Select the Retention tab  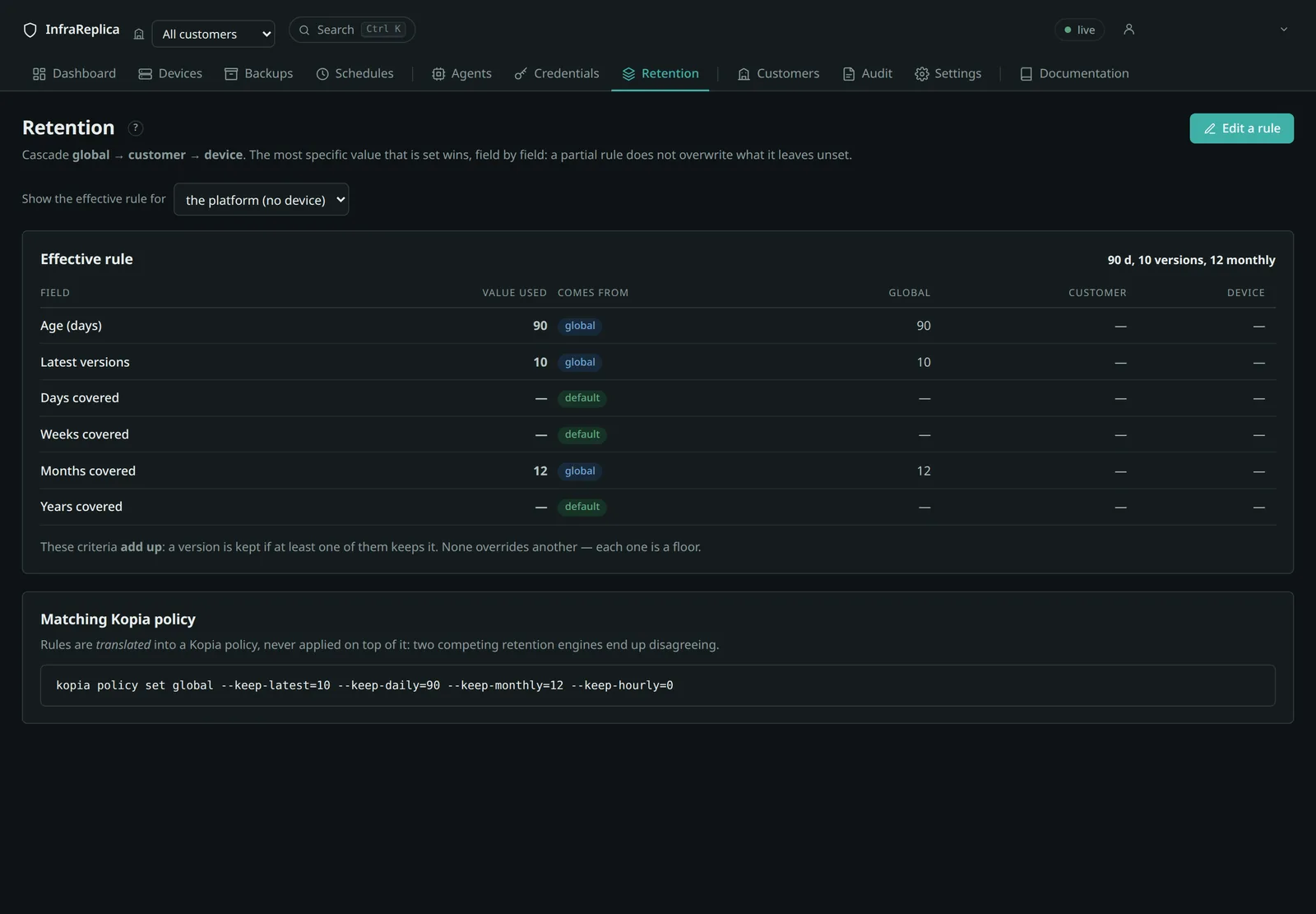click(660, 73)
